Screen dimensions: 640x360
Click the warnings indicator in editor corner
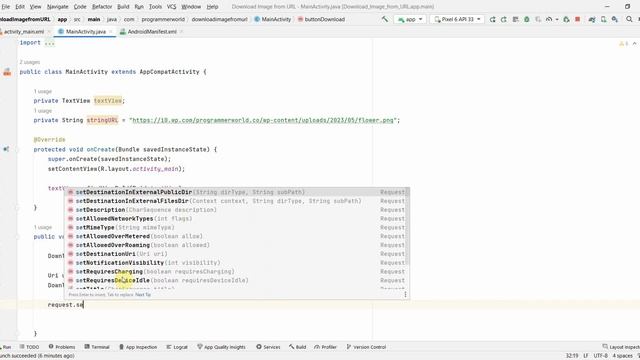click(623, 43)
